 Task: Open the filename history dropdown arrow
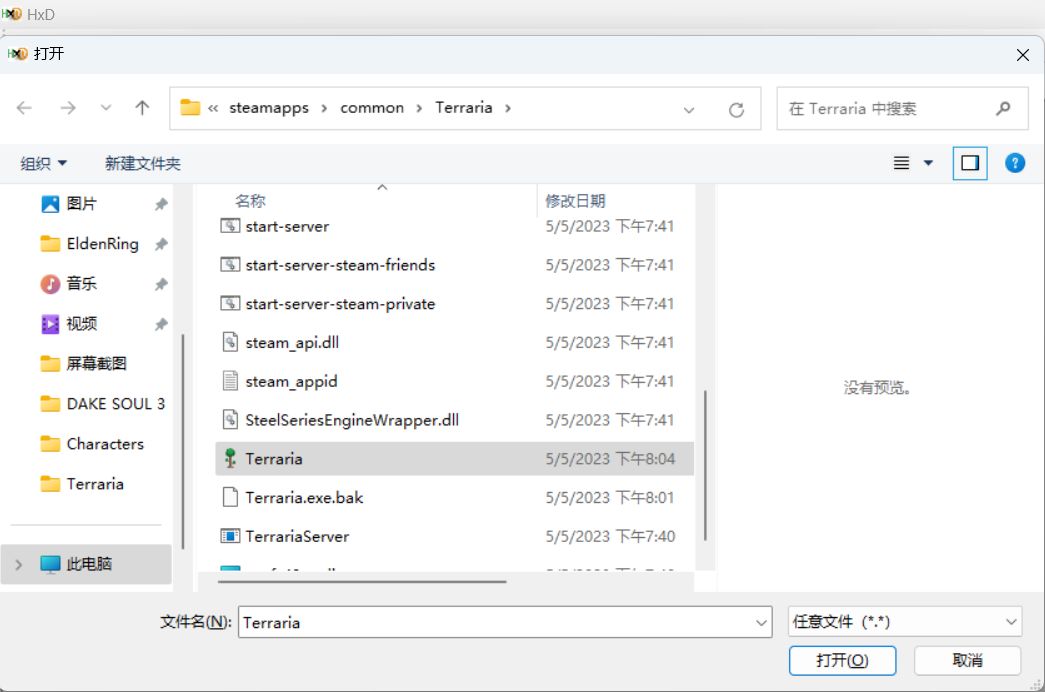pyautogui.click(x=760, y=623)
